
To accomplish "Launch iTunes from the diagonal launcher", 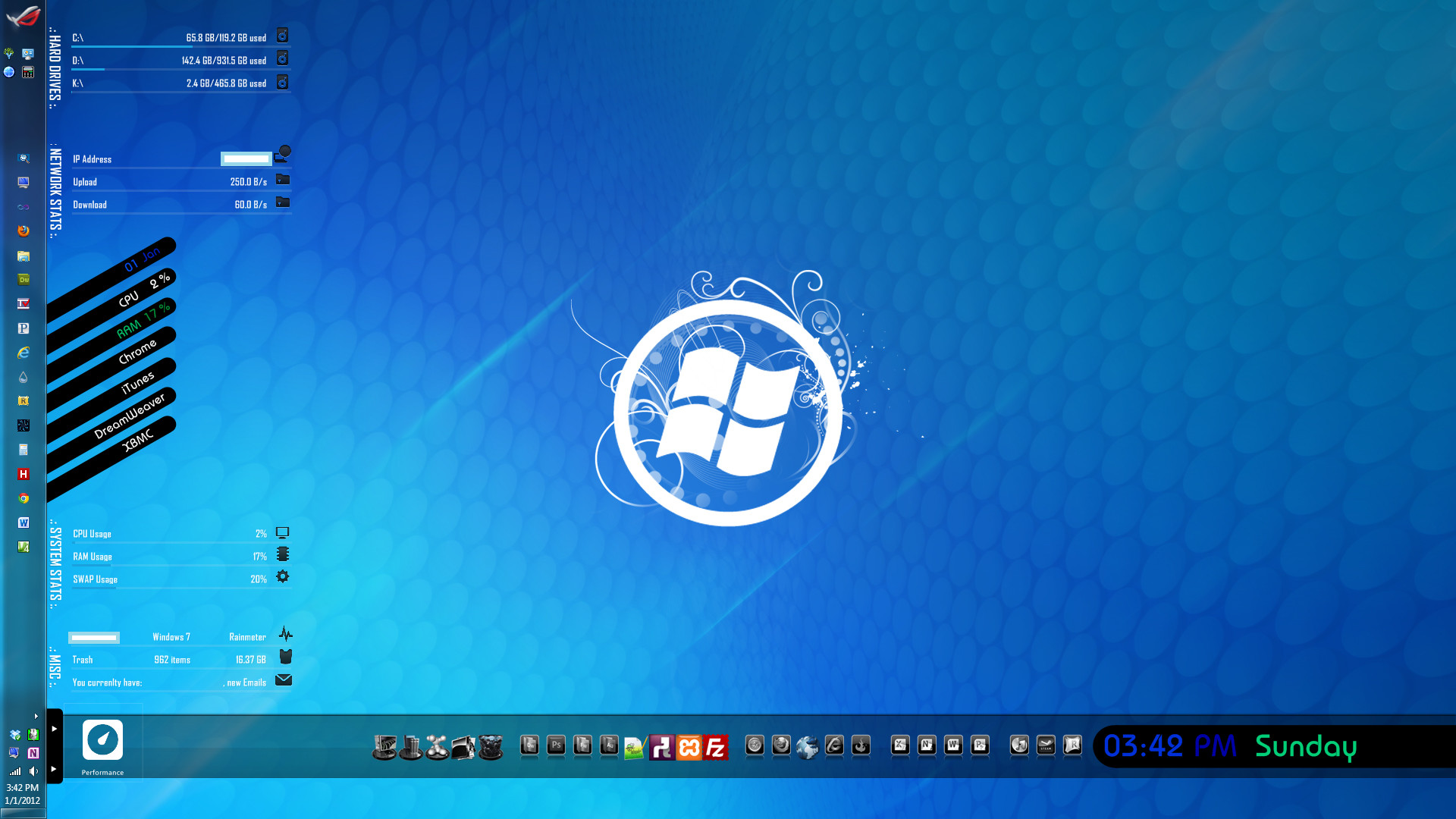I will point(138,383).
